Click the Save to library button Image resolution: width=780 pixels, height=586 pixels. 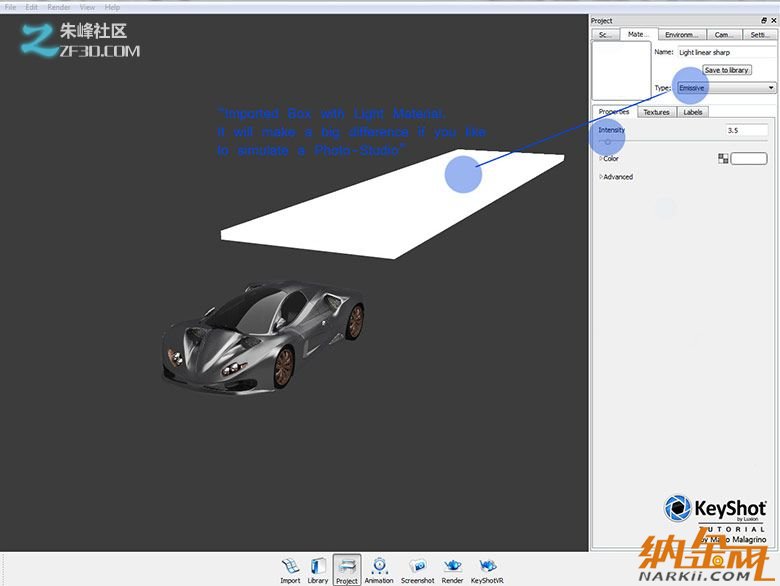726,70
